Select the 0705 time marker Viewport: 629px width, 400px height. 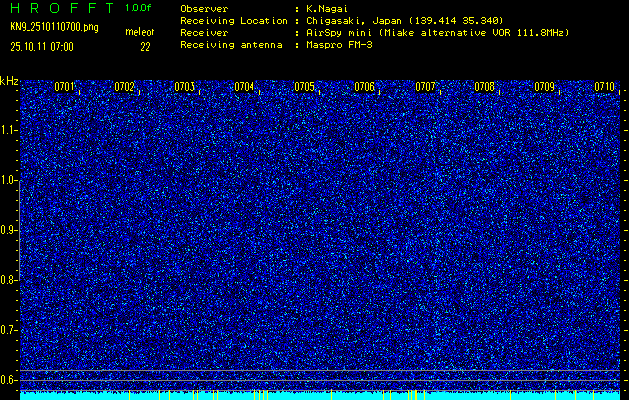coord(305,87)
